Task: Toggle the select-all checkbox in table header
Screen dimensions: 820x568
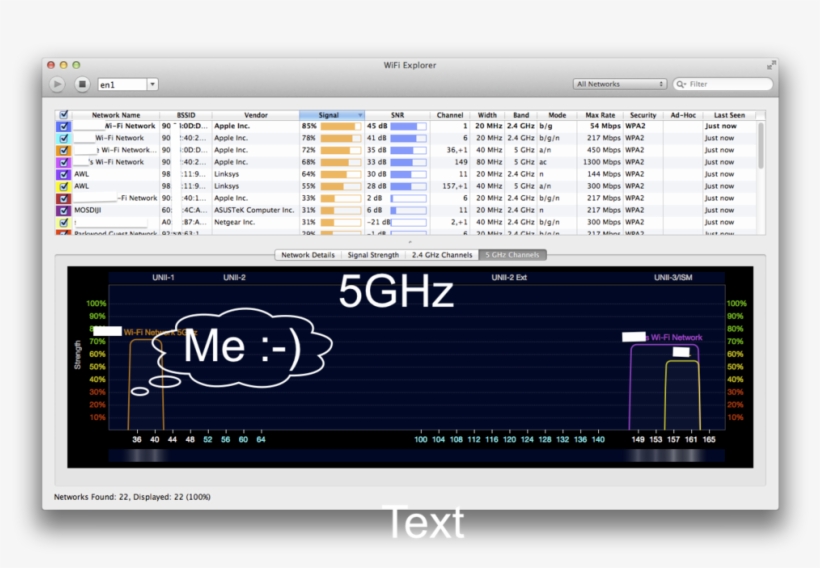Action: [64, 115]
